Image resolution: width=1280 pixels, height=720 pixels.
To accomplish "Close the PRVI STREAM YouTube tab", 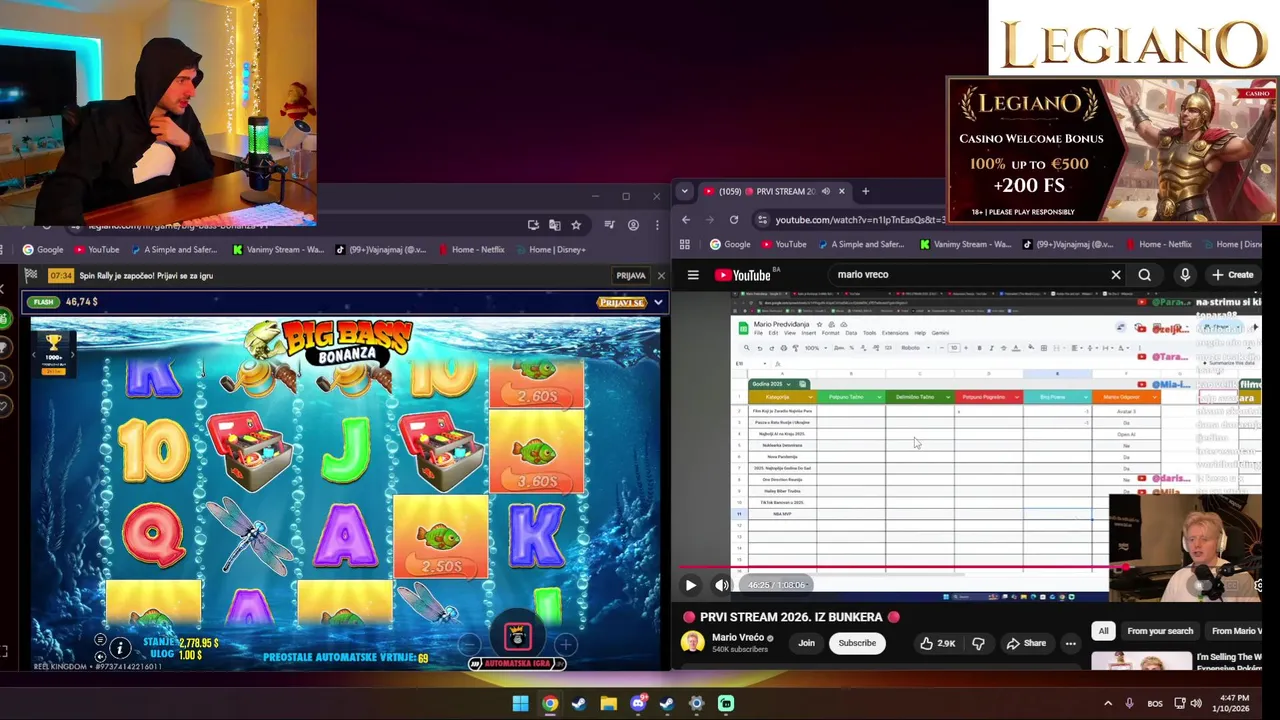I will (x=841, y=191).
